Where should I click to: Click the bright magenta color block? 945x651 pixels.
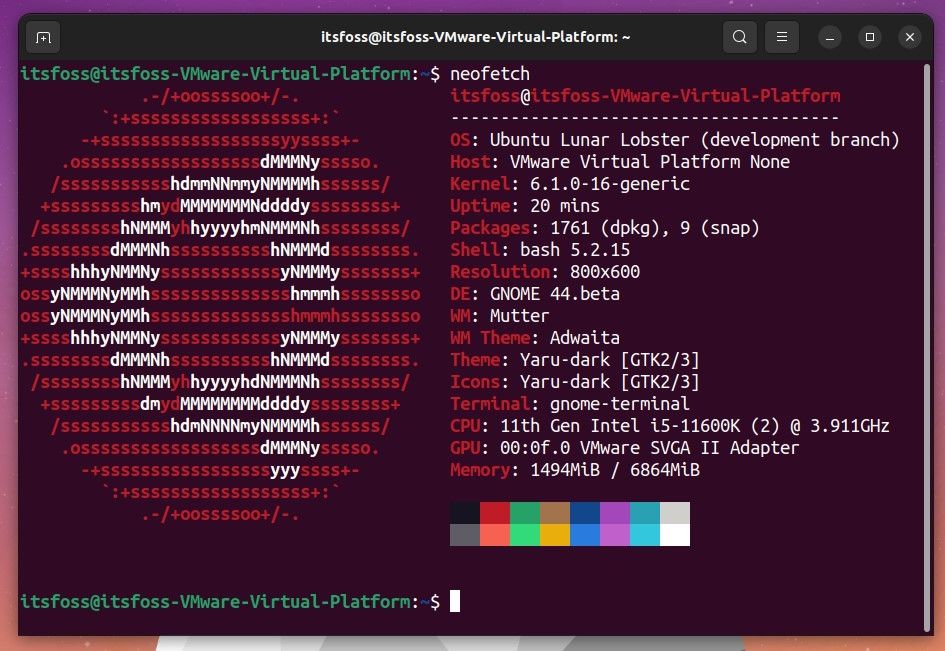click(615, 535)
